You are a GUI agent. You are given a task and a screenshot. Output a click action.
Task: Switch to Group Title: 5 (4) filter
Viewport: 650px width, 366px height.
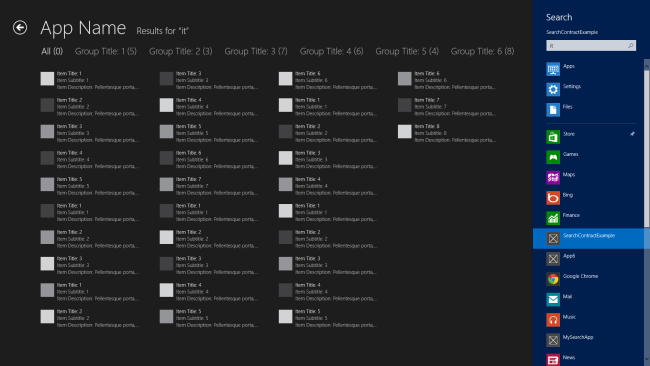[407, 51]
